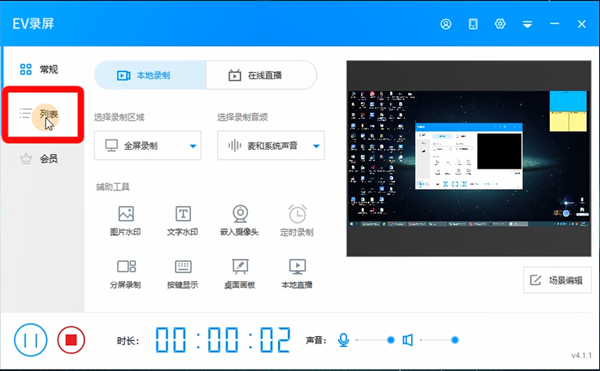Open the title bar dropdown menu arrow
The height and width of the screenshot is (371, 600).
click(527, 24)
